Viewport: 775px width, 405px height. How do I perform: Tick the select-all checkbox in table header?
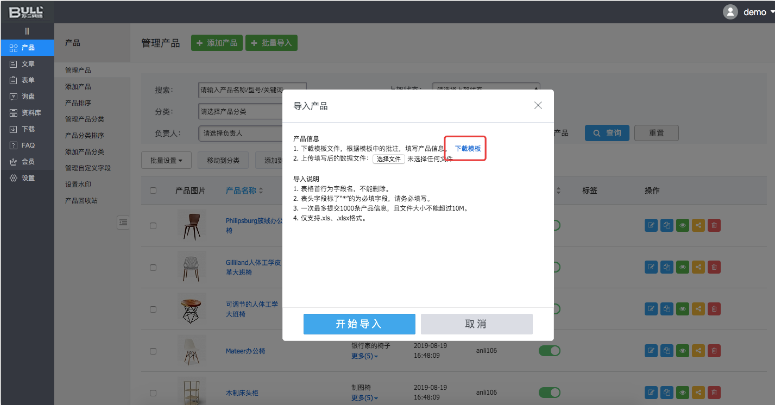tap(153, 190)
